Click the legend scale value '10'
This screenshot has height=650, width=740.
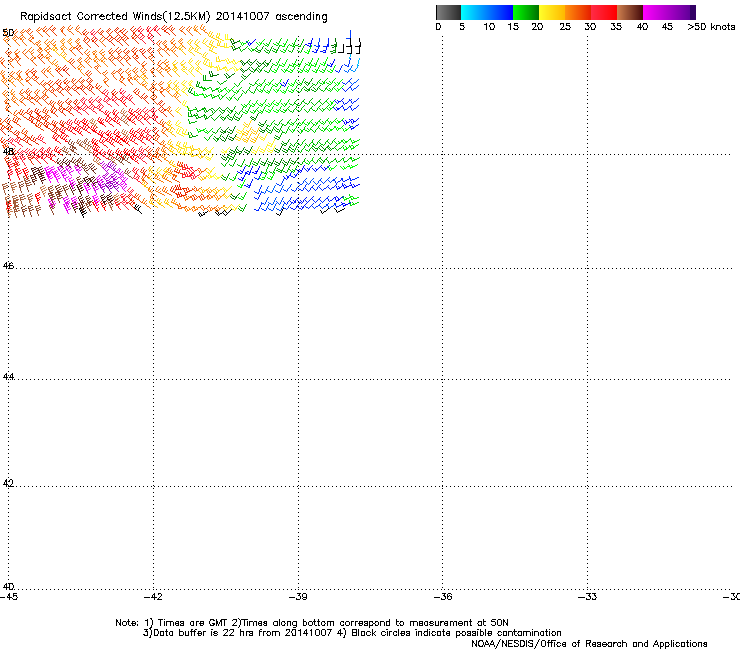(489, 27)
